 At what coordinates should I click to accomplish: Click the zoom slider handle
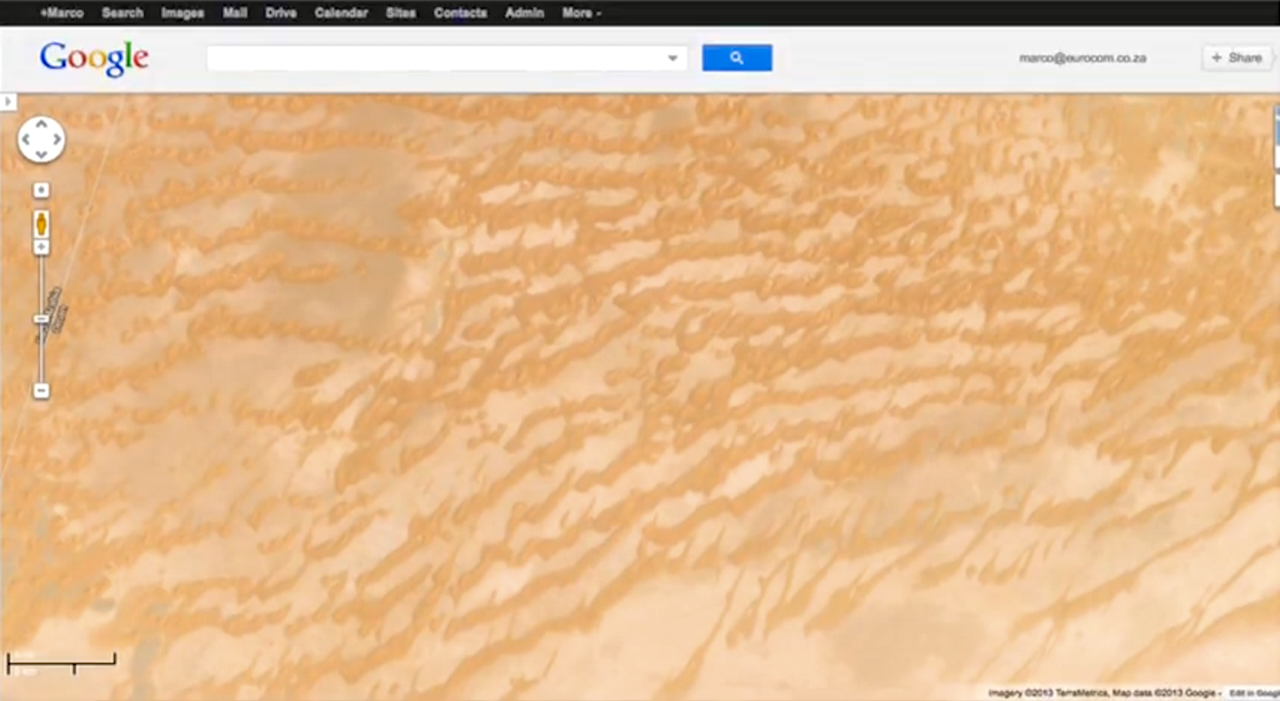point(41,319)
